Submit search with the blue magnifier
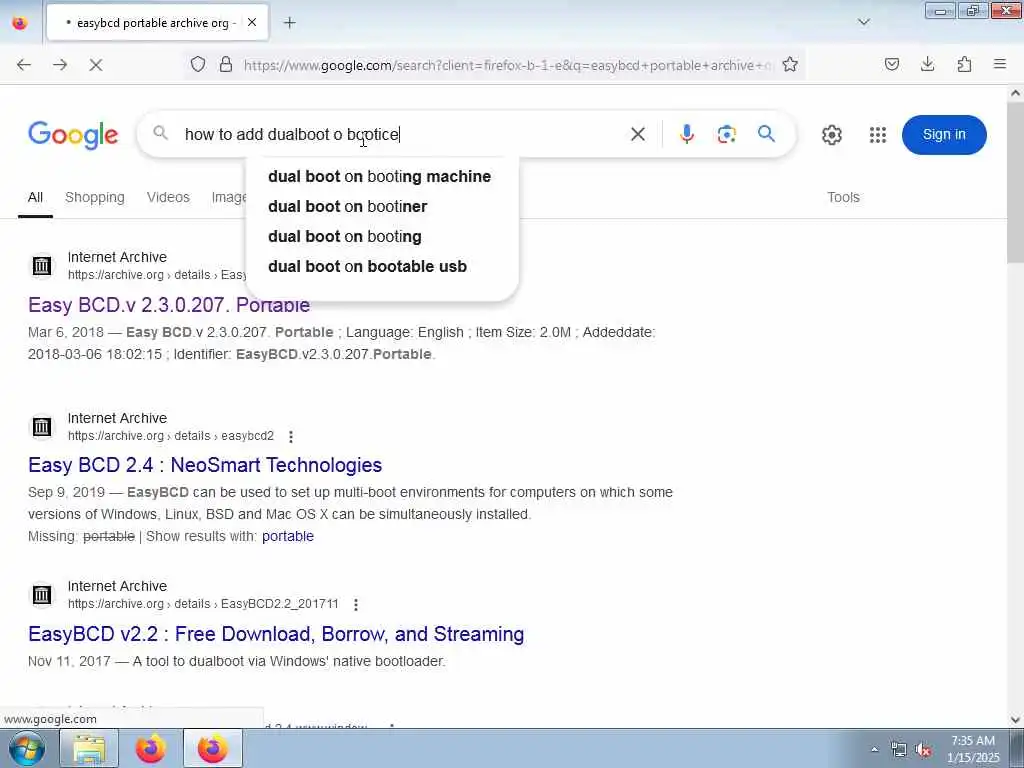Image resolution: width=1024 pixels, height=768 pixels. (767, 134)
